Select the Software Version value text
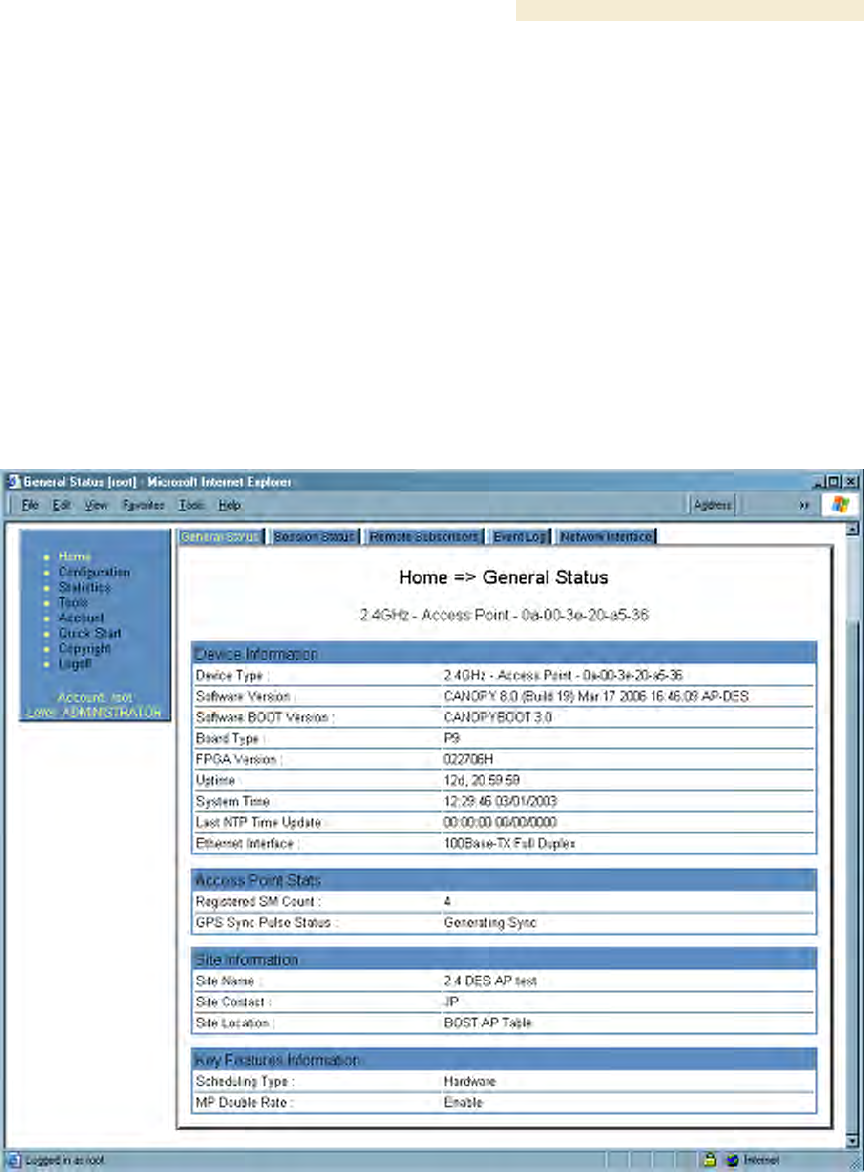The image size is (864, 1172). pyautogui.click(x=596, y=696)
